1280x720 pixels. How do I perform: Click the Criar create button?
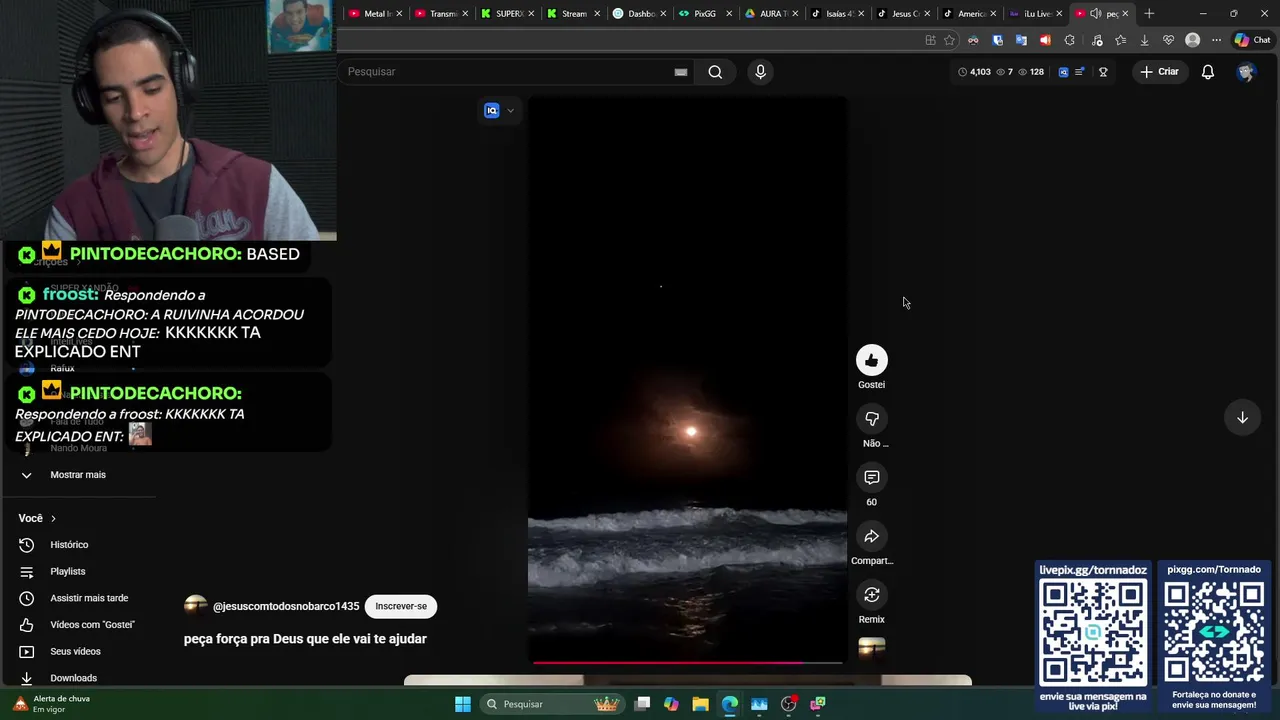[x=1159, y=72]
